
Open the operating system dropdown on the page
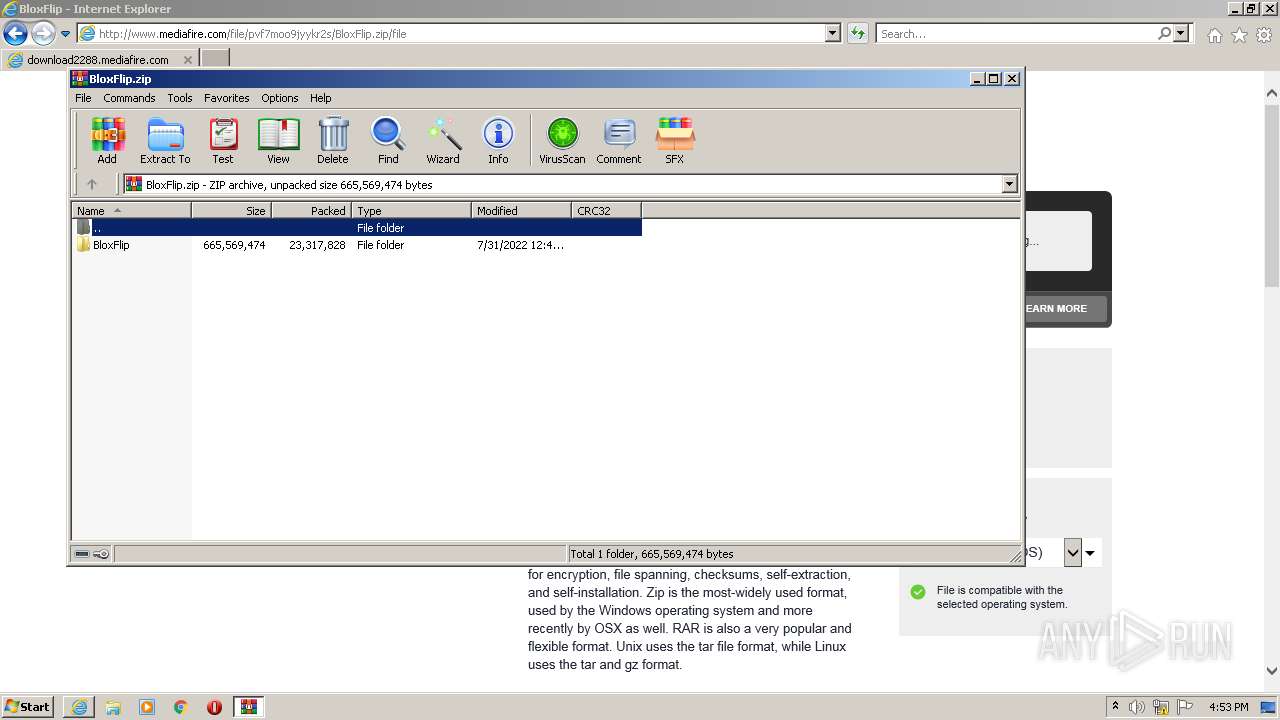1073,552
